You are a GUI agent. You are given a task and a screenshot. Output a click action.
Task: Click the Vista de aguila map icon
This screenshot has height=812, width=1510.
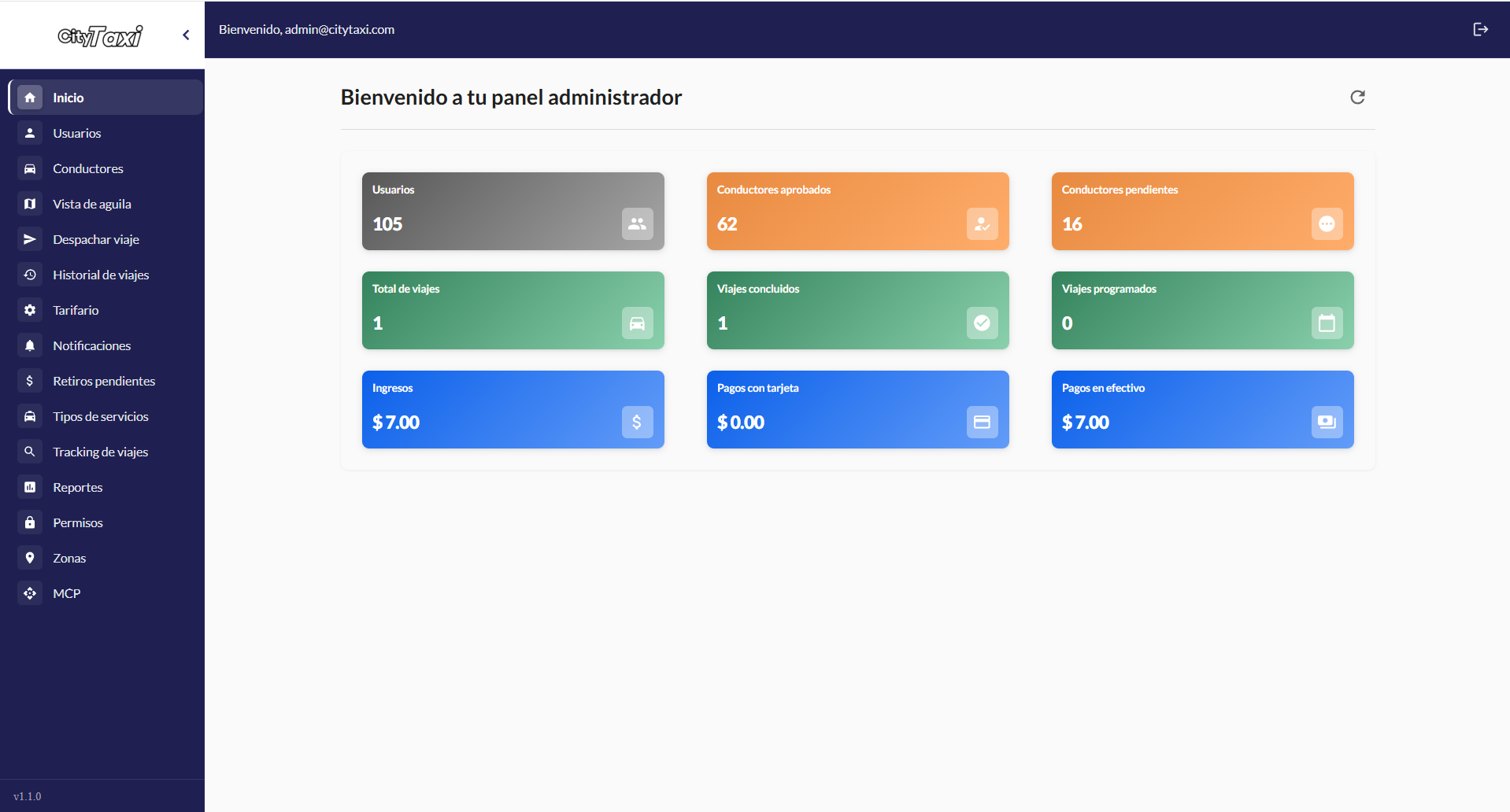(30, 204)
